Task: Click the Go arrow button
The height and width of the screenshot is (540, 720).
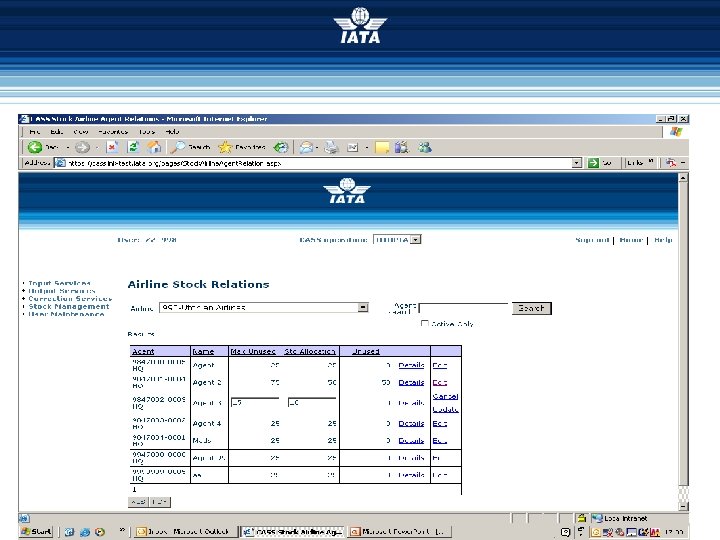Action: (593, 163)
